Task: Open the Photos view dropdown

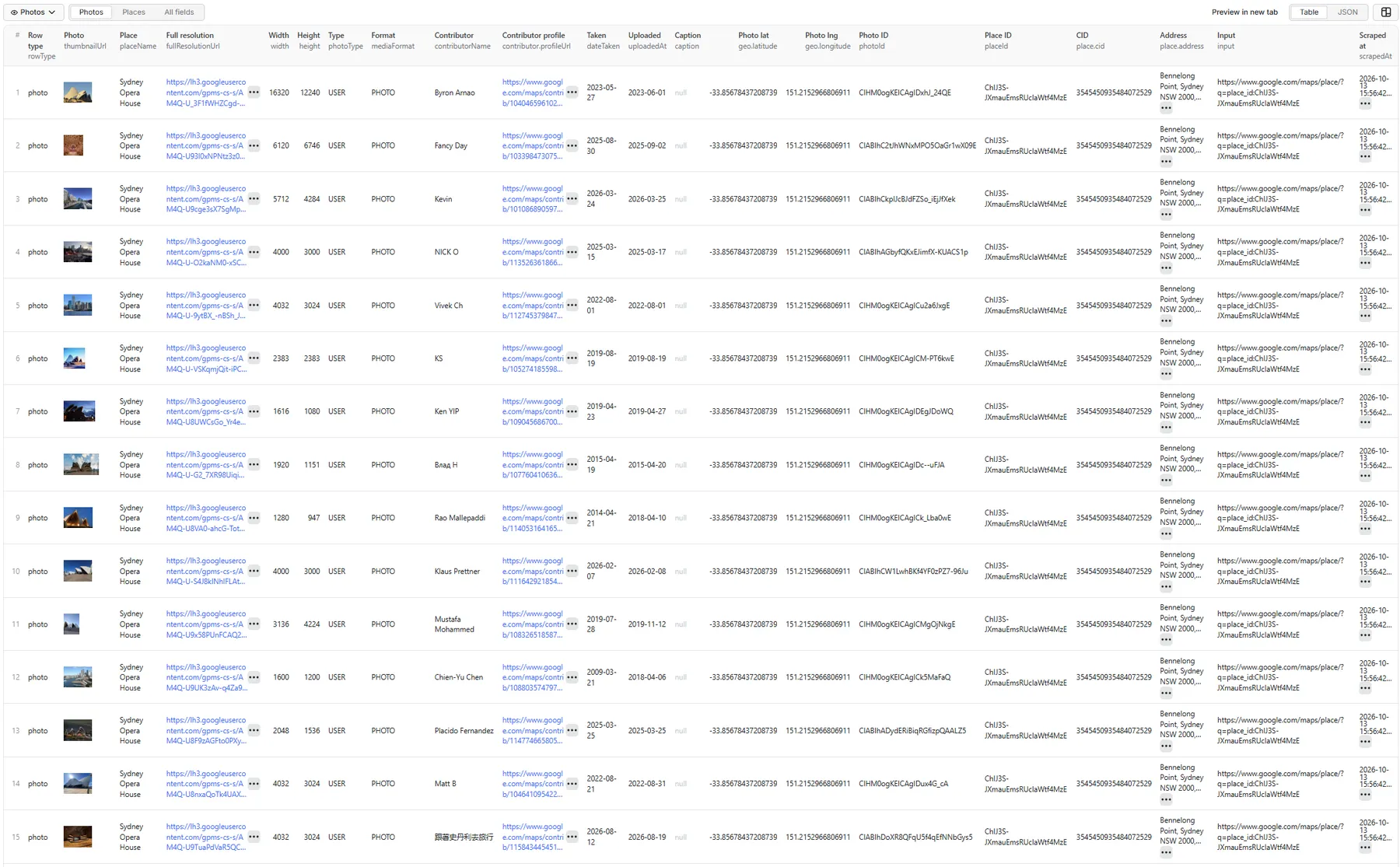Action: coord(33,12)
